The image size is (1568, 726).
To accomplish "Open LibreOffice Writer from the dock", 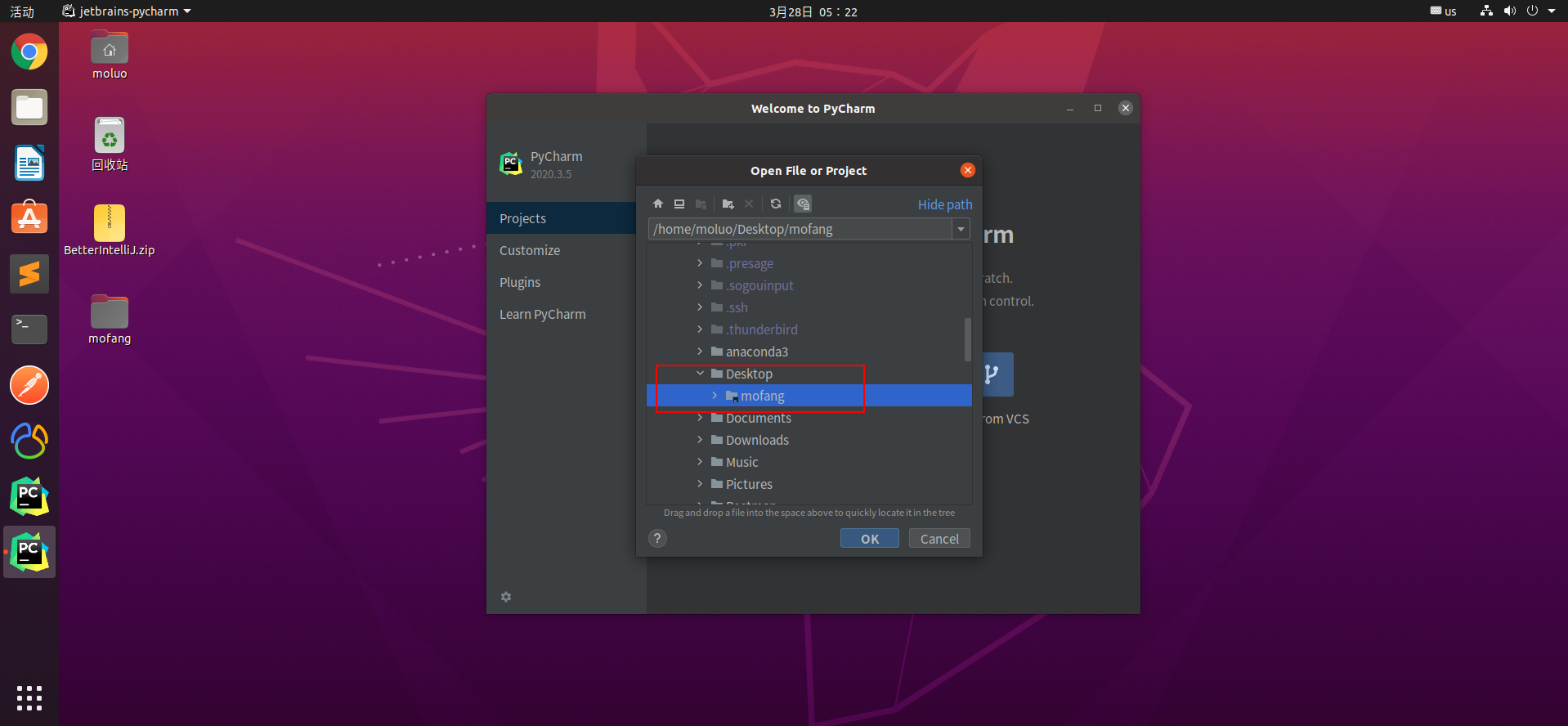I will click(x=29, y=164).
